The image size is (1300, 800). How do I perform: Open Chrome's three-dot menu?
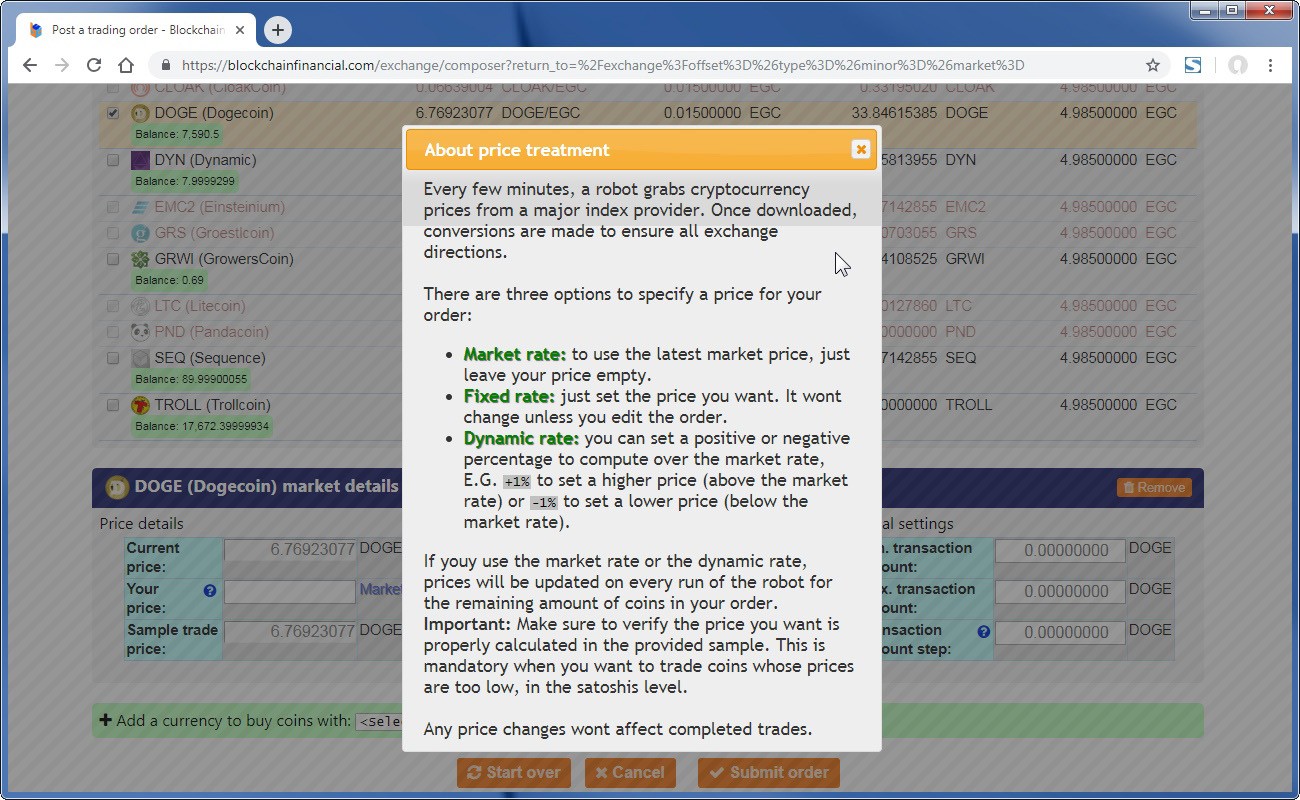pyautogui.click(x=1270, y=65)
